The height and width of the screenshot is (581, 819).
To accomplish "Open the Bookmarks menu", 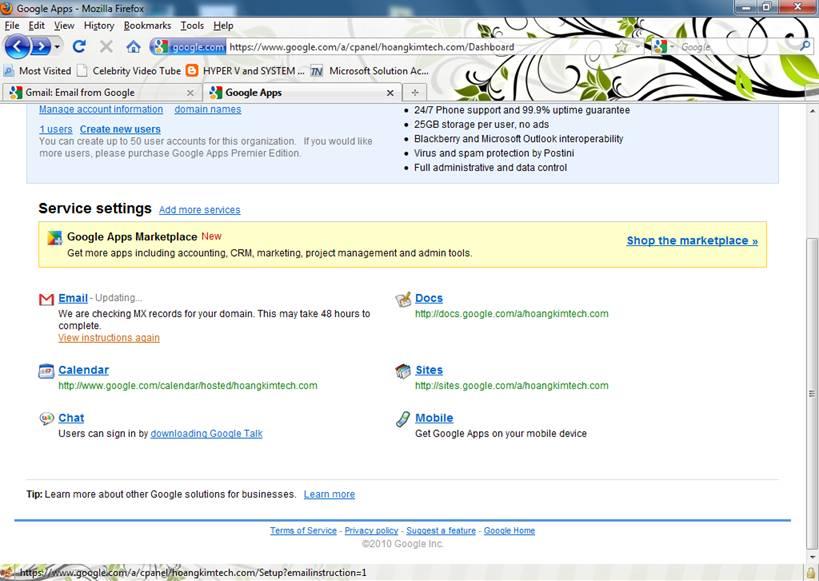I will 147,26.
